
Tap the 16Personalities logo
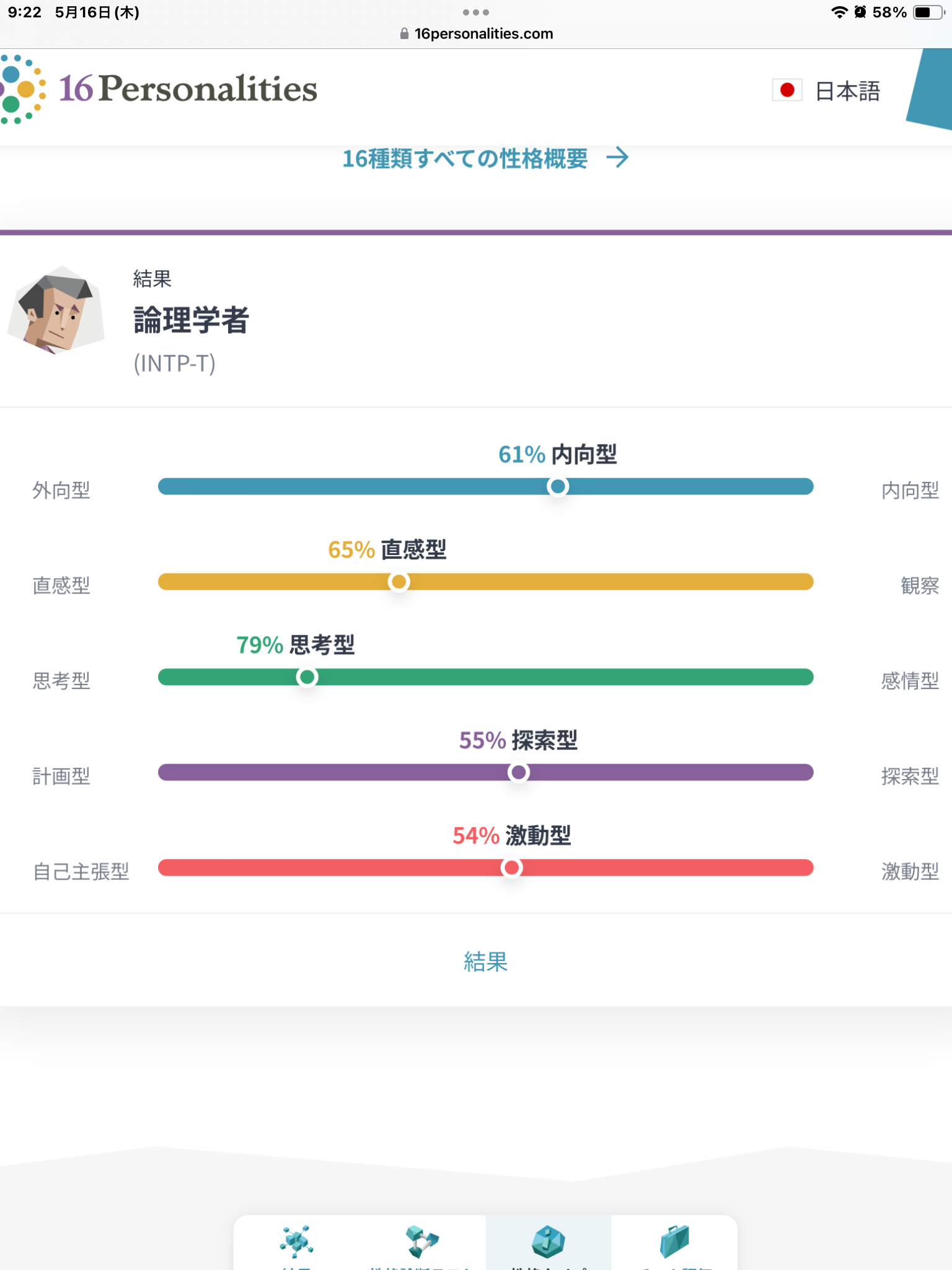coord(159,89)
